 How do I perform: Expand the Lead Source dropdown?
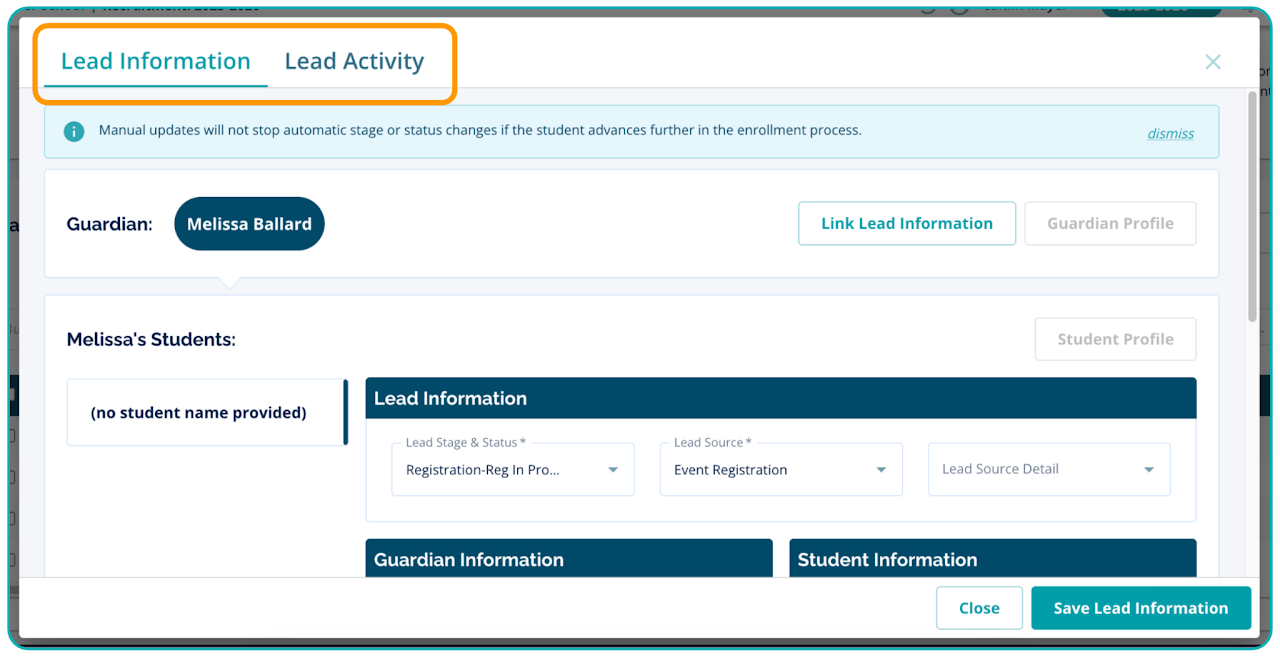780,470
